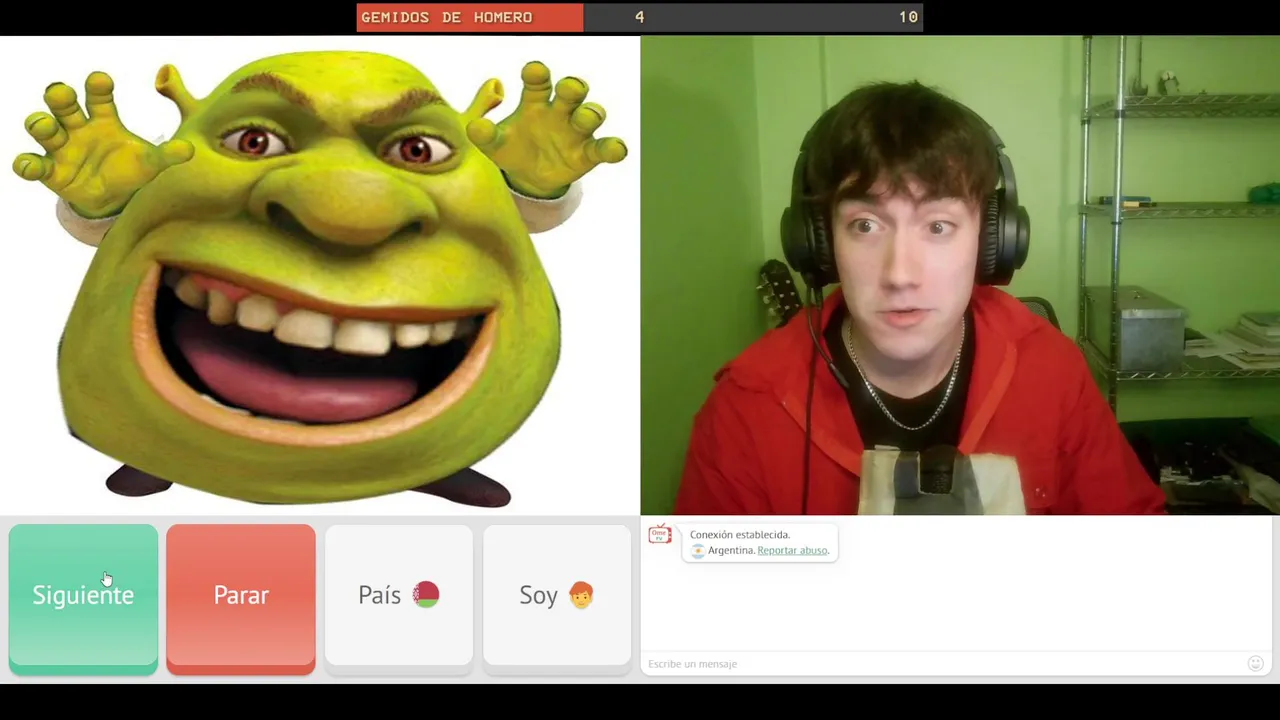1280x720 pixels.
Task: Click the green Siguiente button
Action: [x=83, y=598]
